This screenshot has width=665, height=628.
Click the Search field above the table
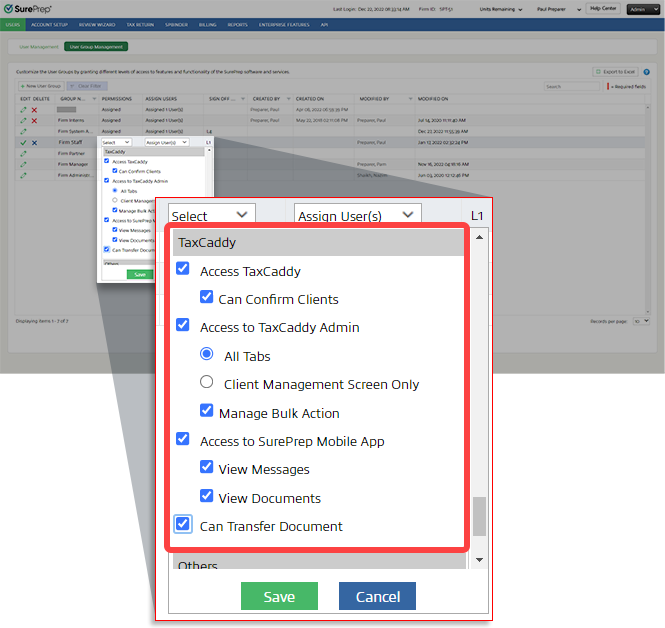pos(571,87)
